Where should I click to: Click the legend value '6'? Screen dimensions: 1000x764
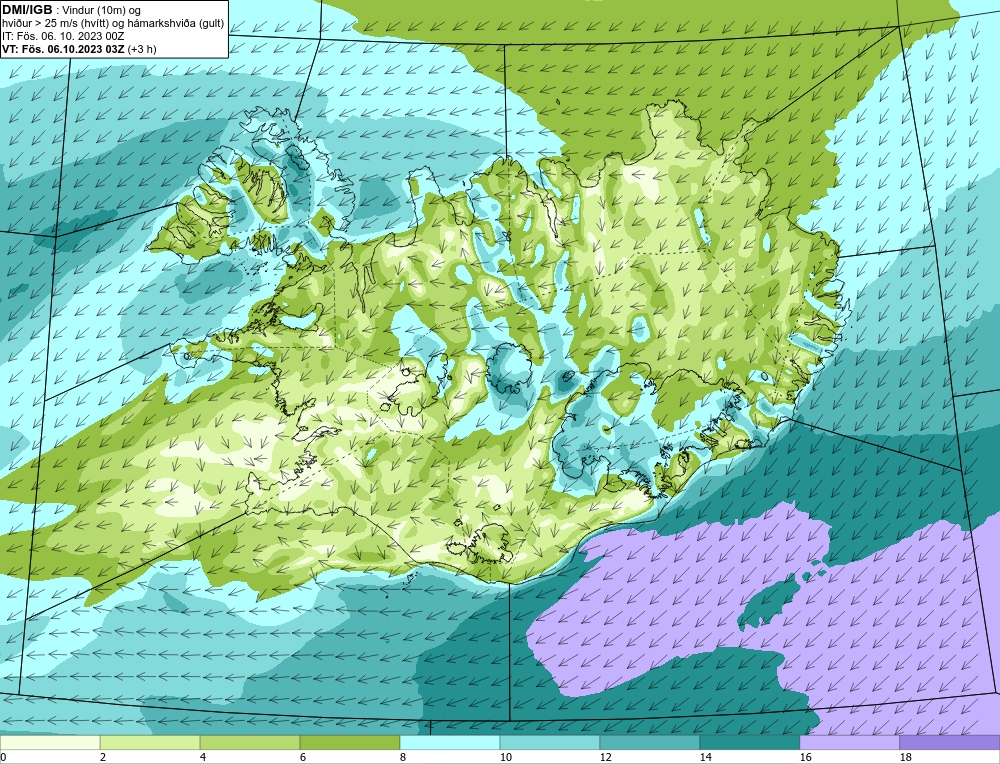303,757
